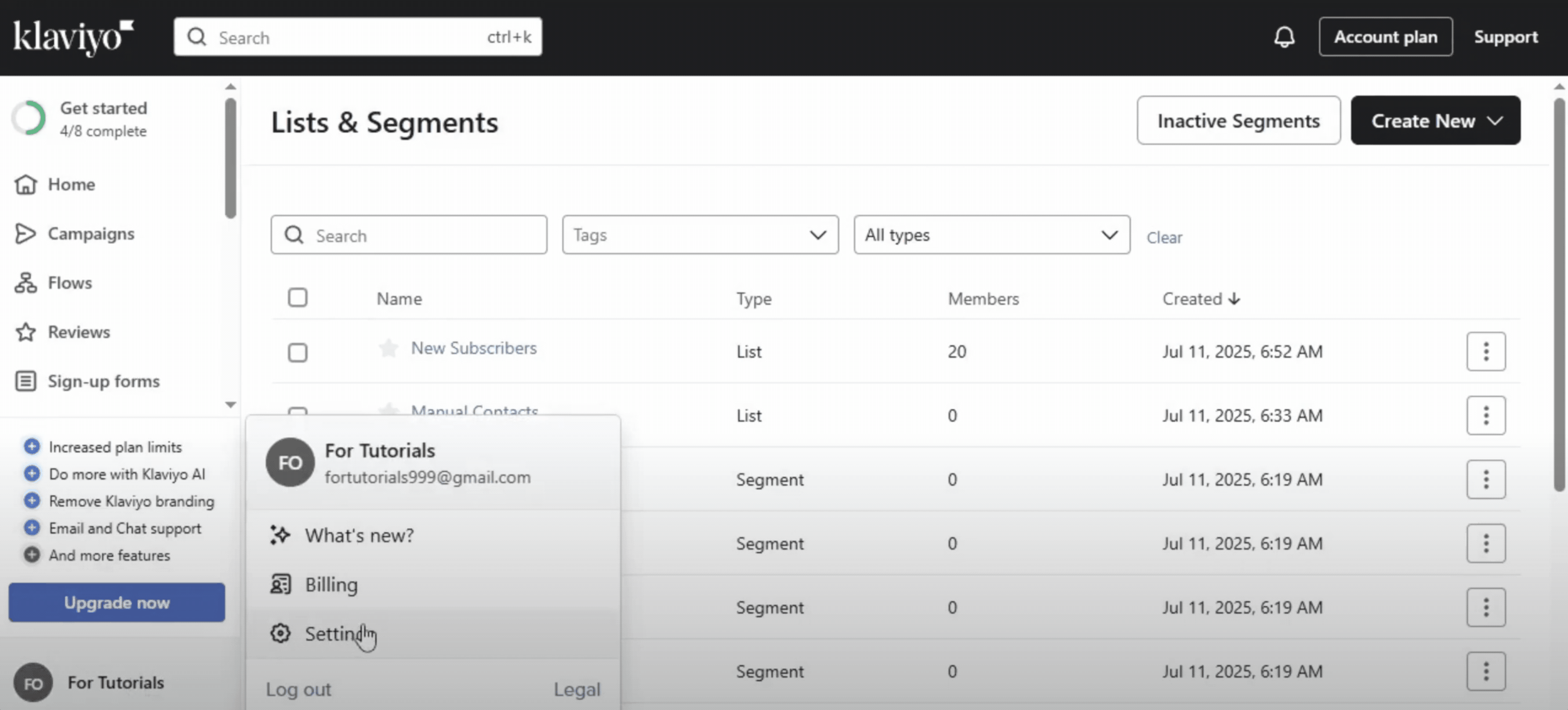The image size is (1568, 710).
Task: Click the Remove Klaviyo branding item
Action: (x=131, y=501)
